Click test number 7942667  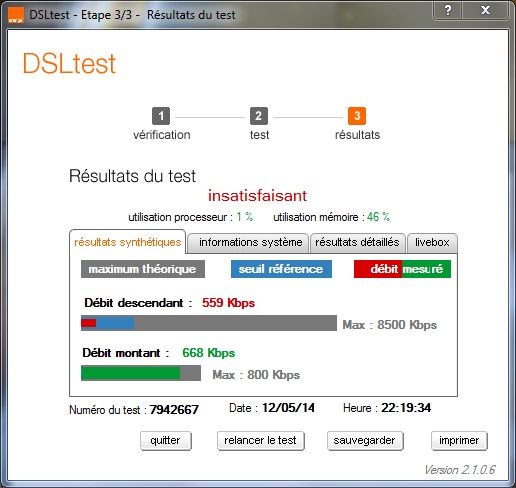tap(174, 410)
